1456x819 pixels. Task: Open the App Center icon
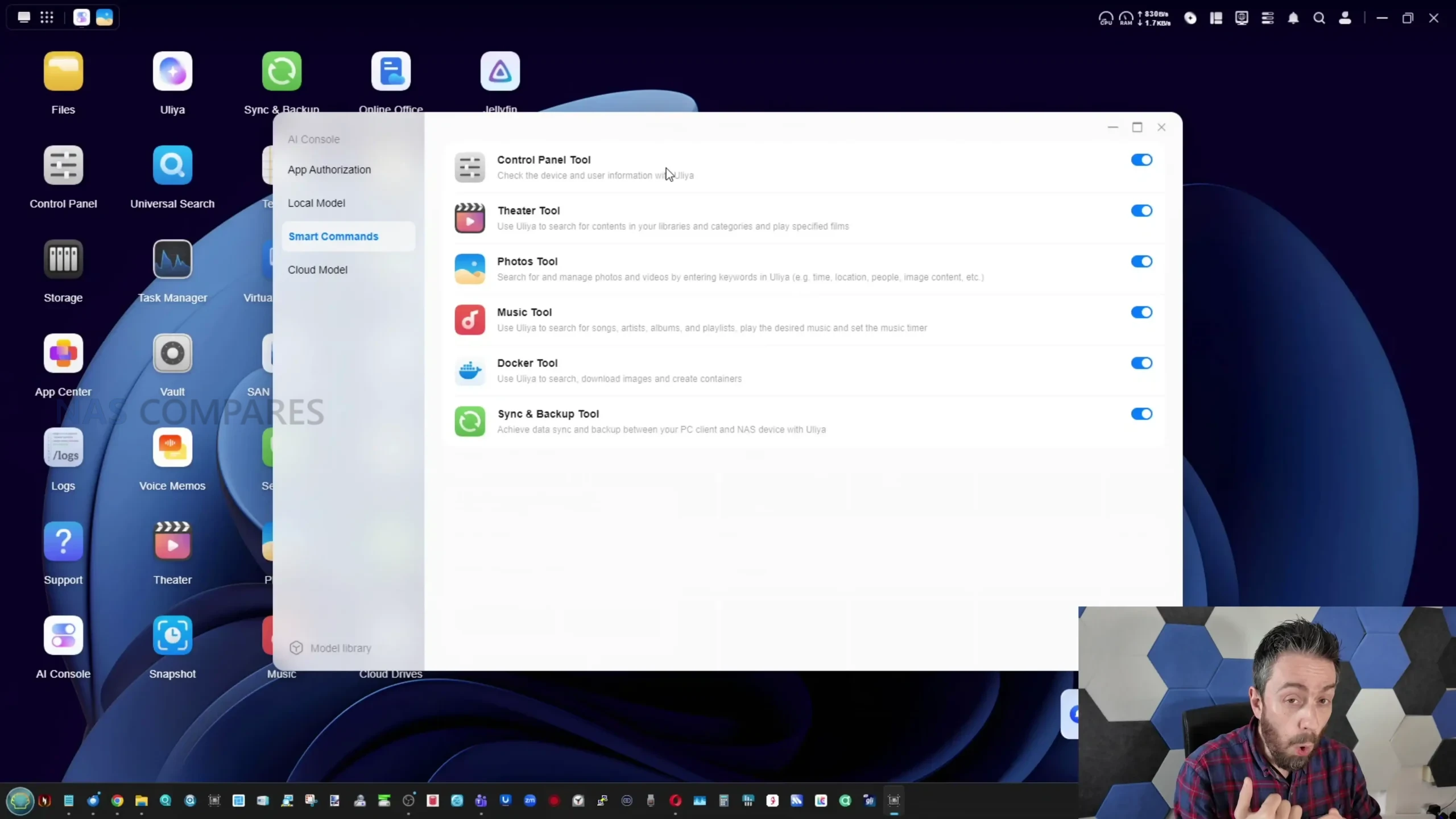click(x=63, y=354)
